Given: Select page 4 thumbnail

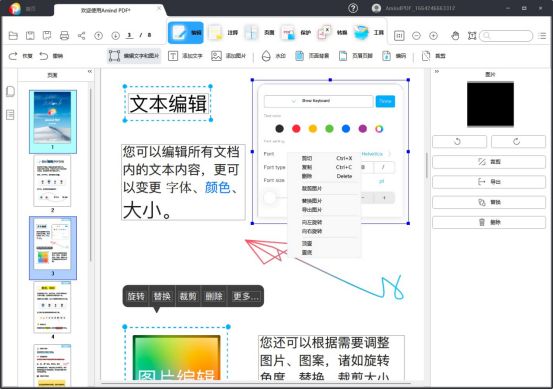Looking at the screenshot, I should (52, 307).
